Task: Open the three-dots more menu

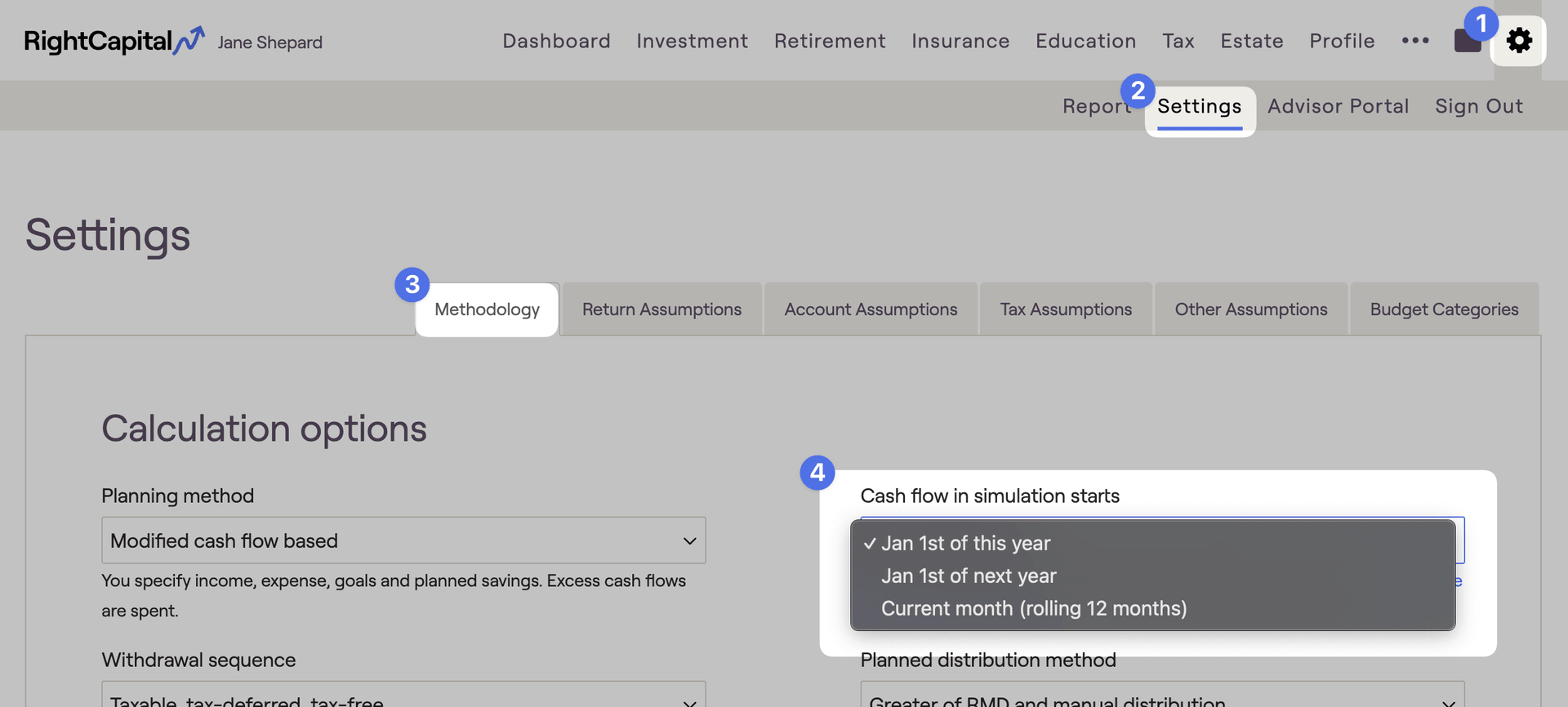Action: pyautogui.click(x=1415, y=40)
